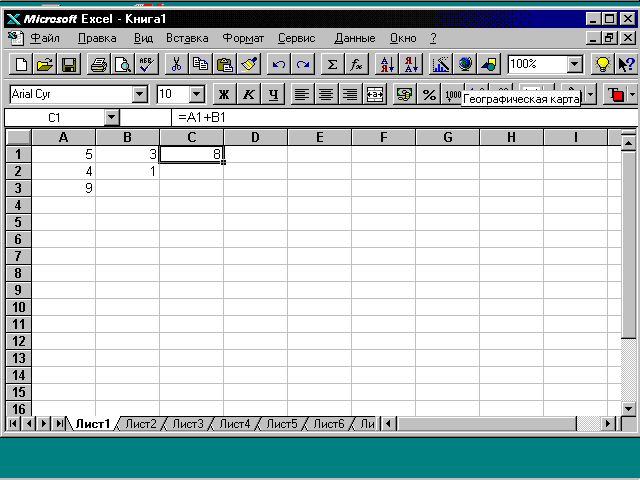Click the formula bar showing =A1+B1

point(404,118)
